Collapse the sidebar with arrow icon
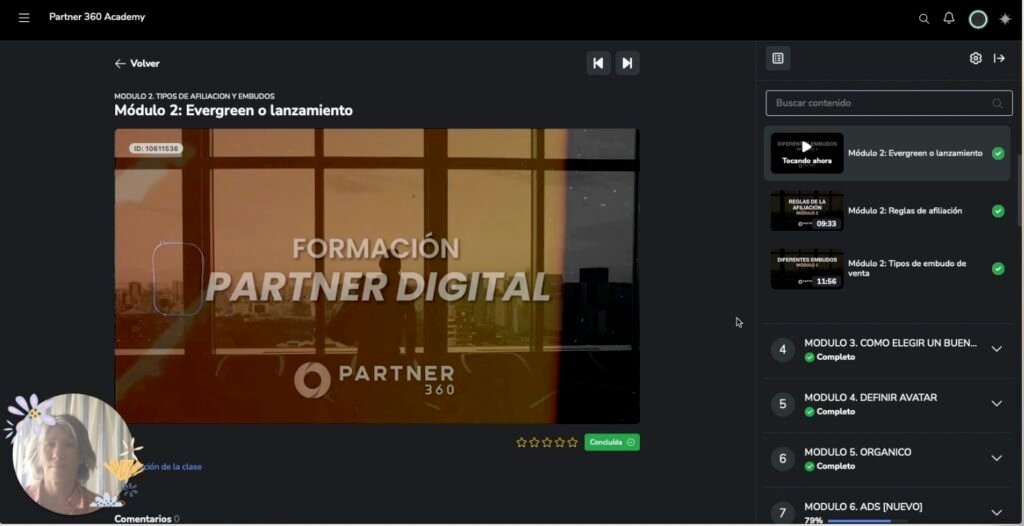The image size is (1024, 526). click(999, 58)
